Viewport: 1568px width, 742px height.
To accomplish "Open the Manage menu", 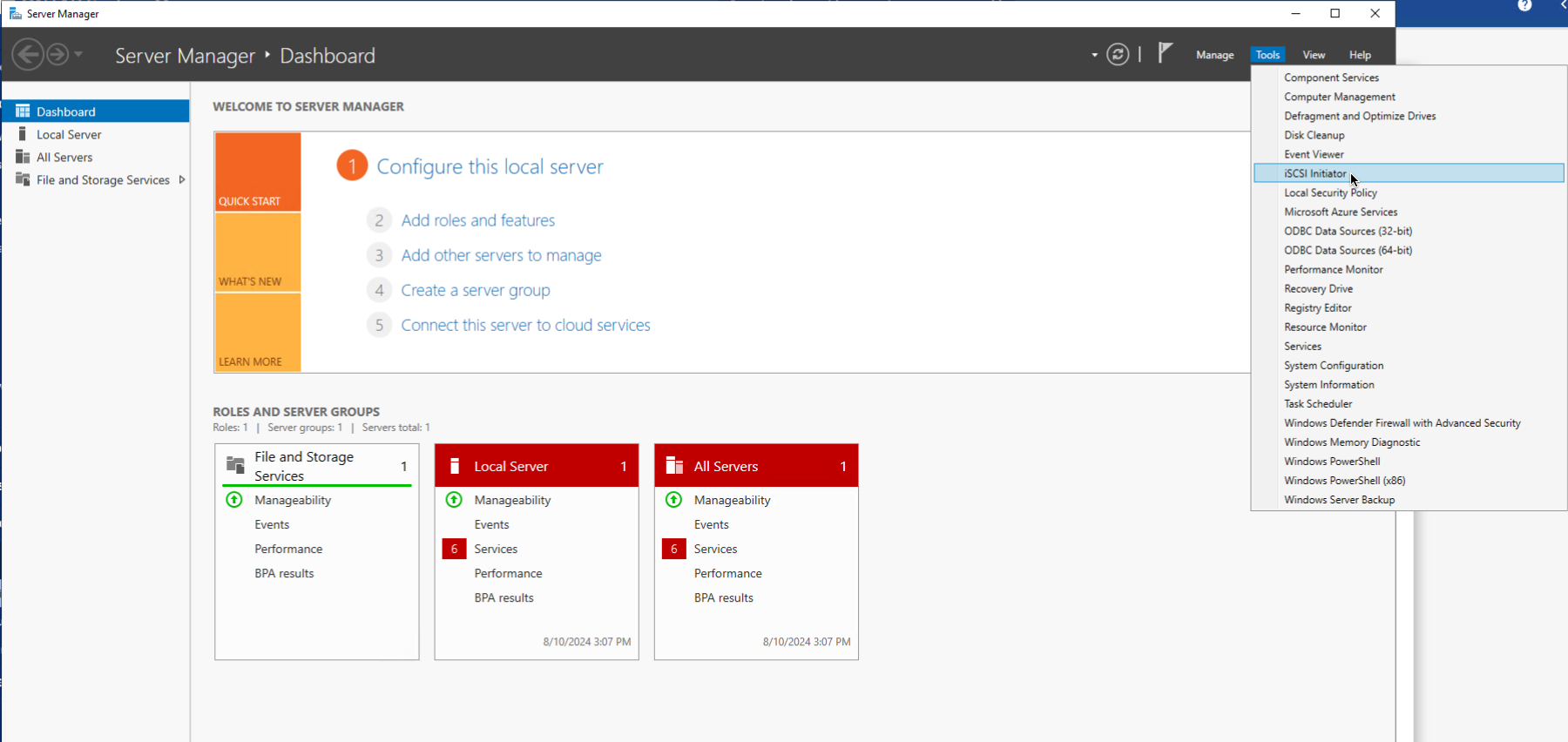I will click(1214, 55).
